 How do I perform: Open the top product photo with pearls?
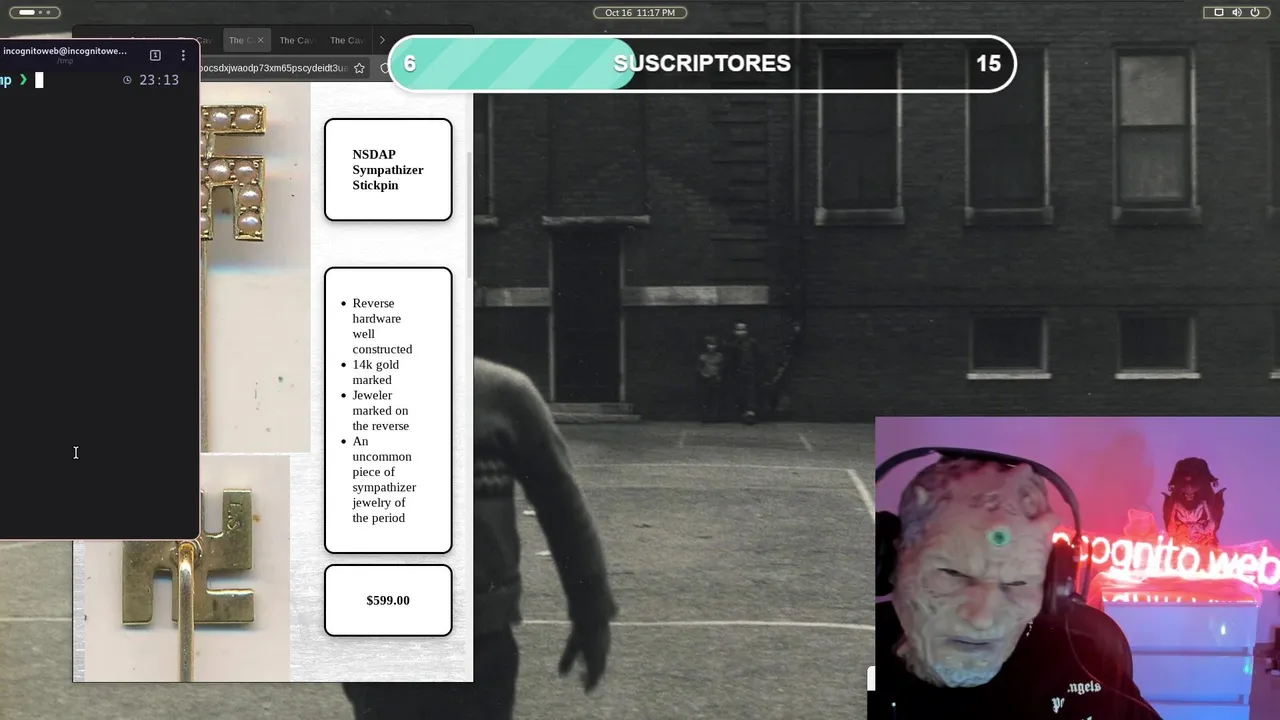point(255,268)
